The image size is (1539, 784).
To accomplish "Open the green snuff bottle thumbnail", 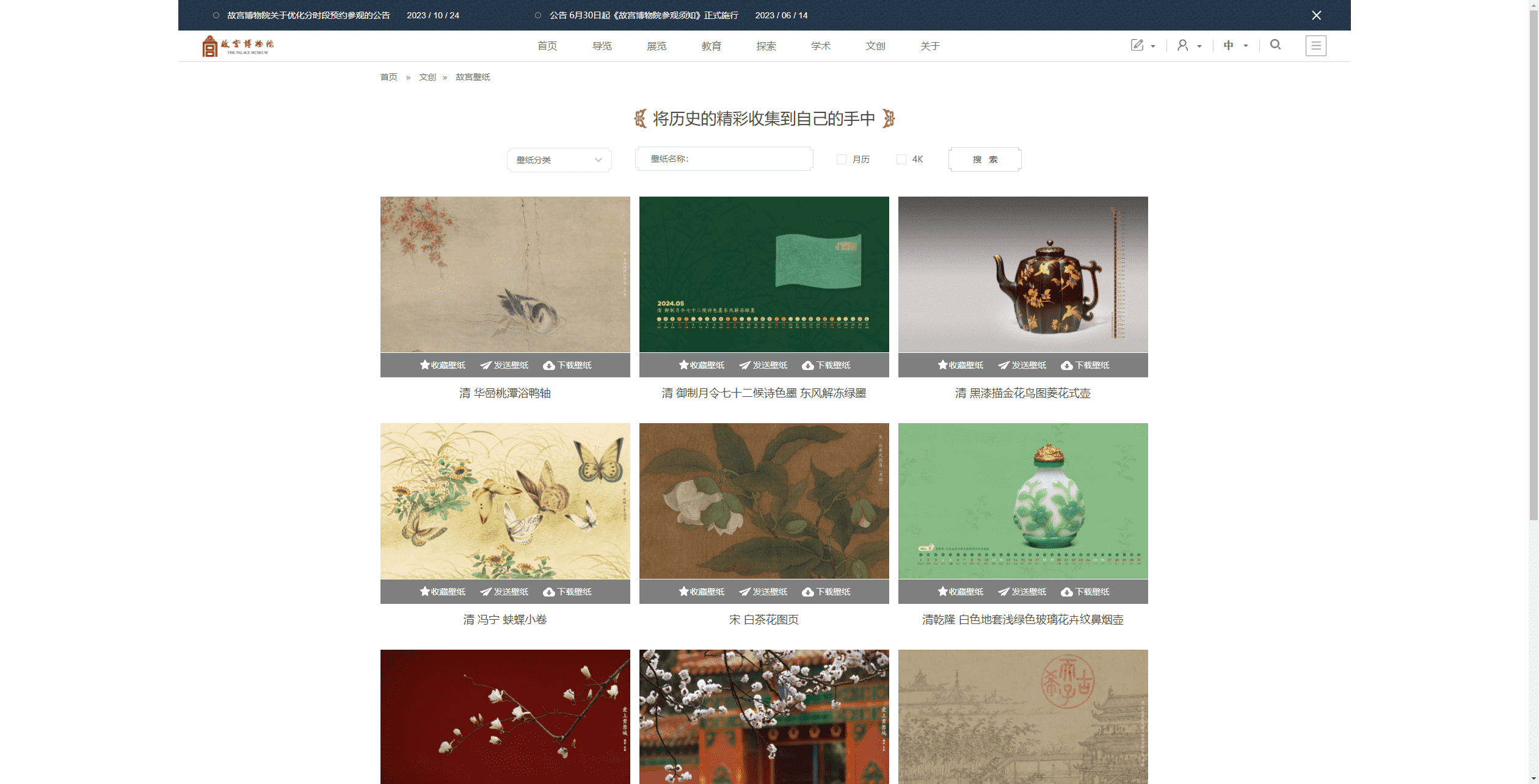I will click(1023, 501).
